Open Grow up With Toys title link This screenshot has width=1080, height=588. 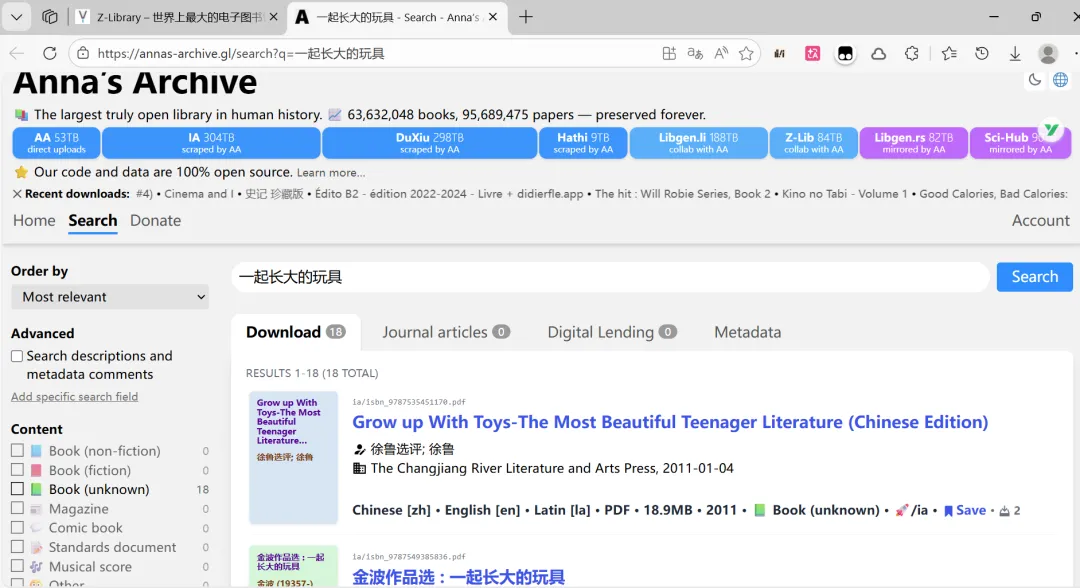pos(670,422)
